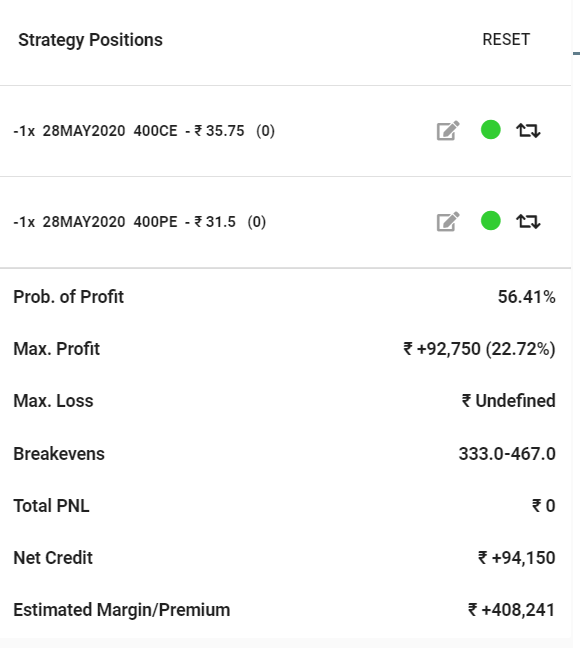Click the Estimated Margin/Premium label
The width and height of the screenshot is (580, 648).
click(x=122, y=610)
